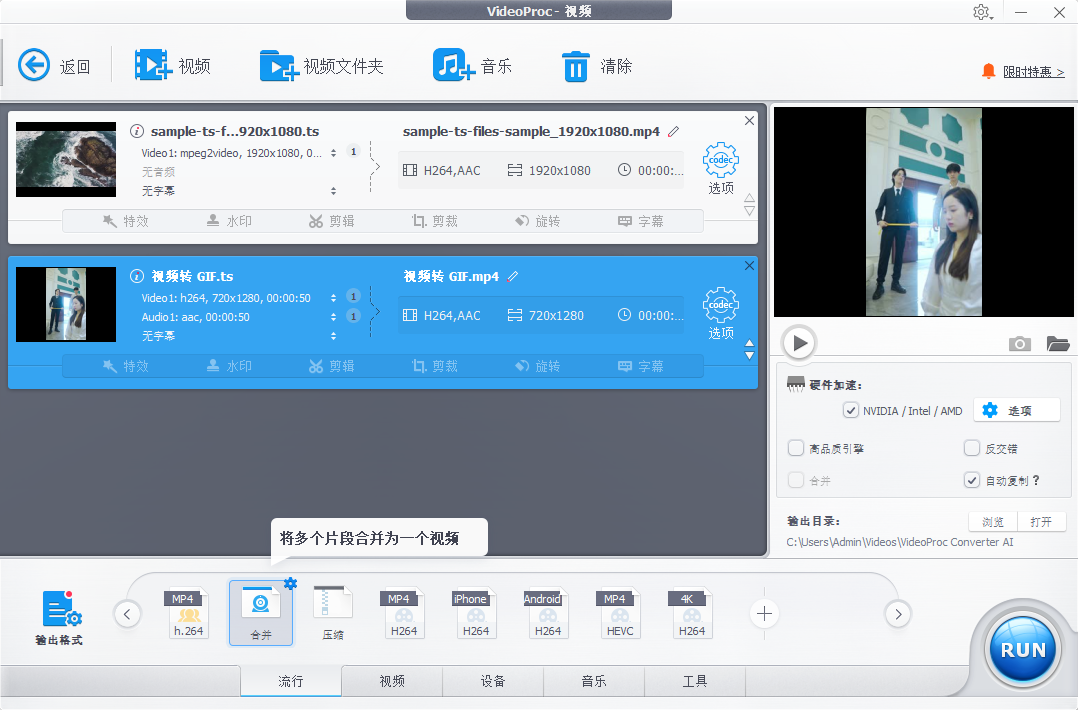The image size is (1078, 710).
Task: Clear the list with the trash icon
Action: click(x=575, y=66)
